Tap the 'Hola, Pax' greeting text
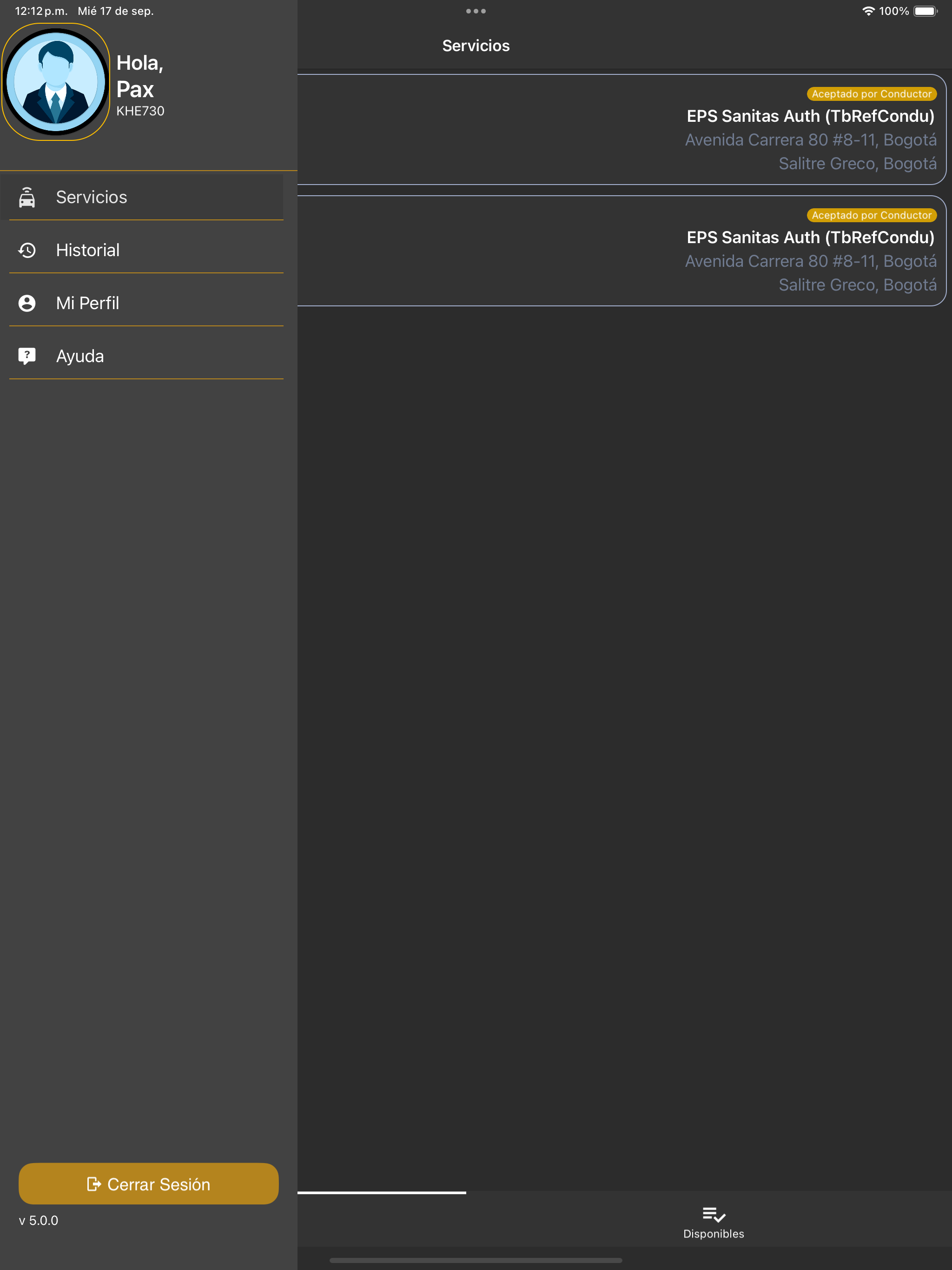Image resolution: width=952 pixels, height=1270 pixels. tap(140, 76)
